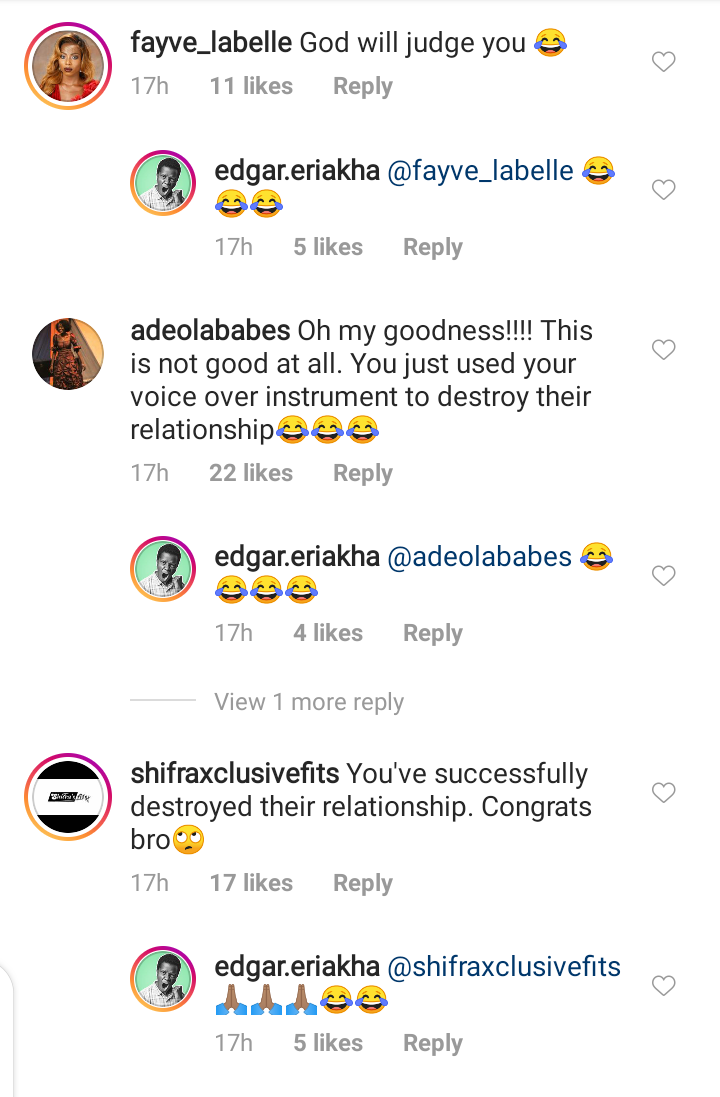Like fayve_labelle's "God will judge you" comment

(663, 63)
